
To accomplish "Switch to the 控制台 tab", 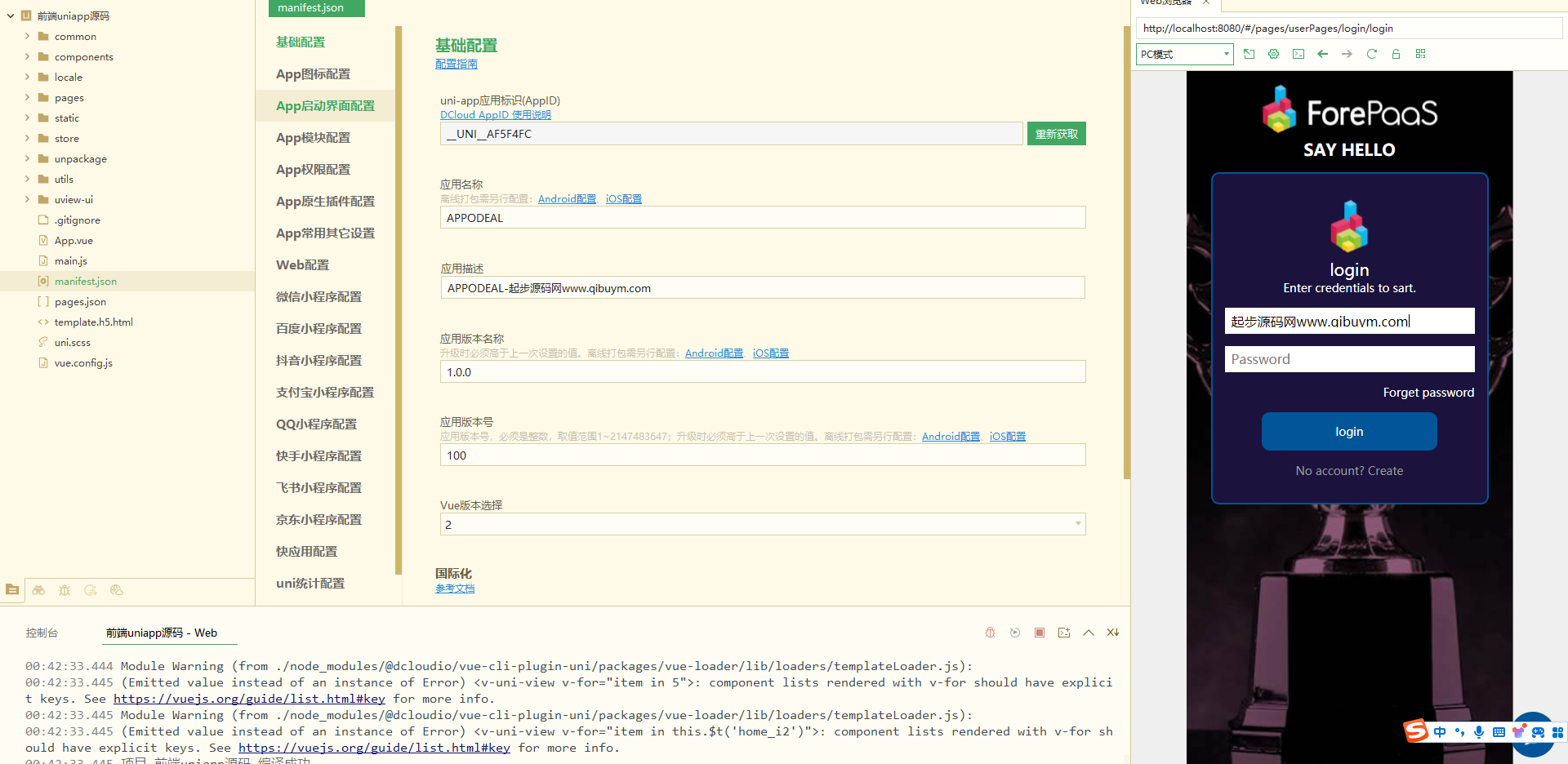I will click(x=42, y=633).
